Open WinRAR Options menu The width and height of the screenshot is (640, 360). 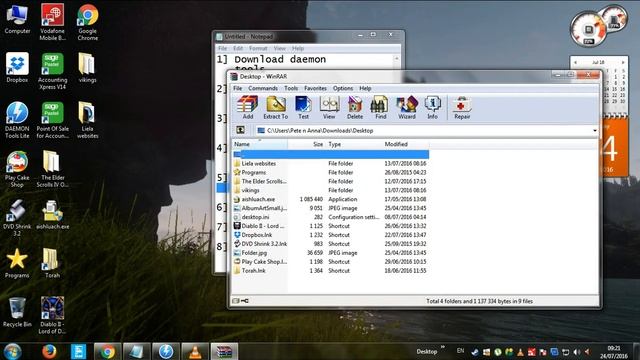click(343, 88)
